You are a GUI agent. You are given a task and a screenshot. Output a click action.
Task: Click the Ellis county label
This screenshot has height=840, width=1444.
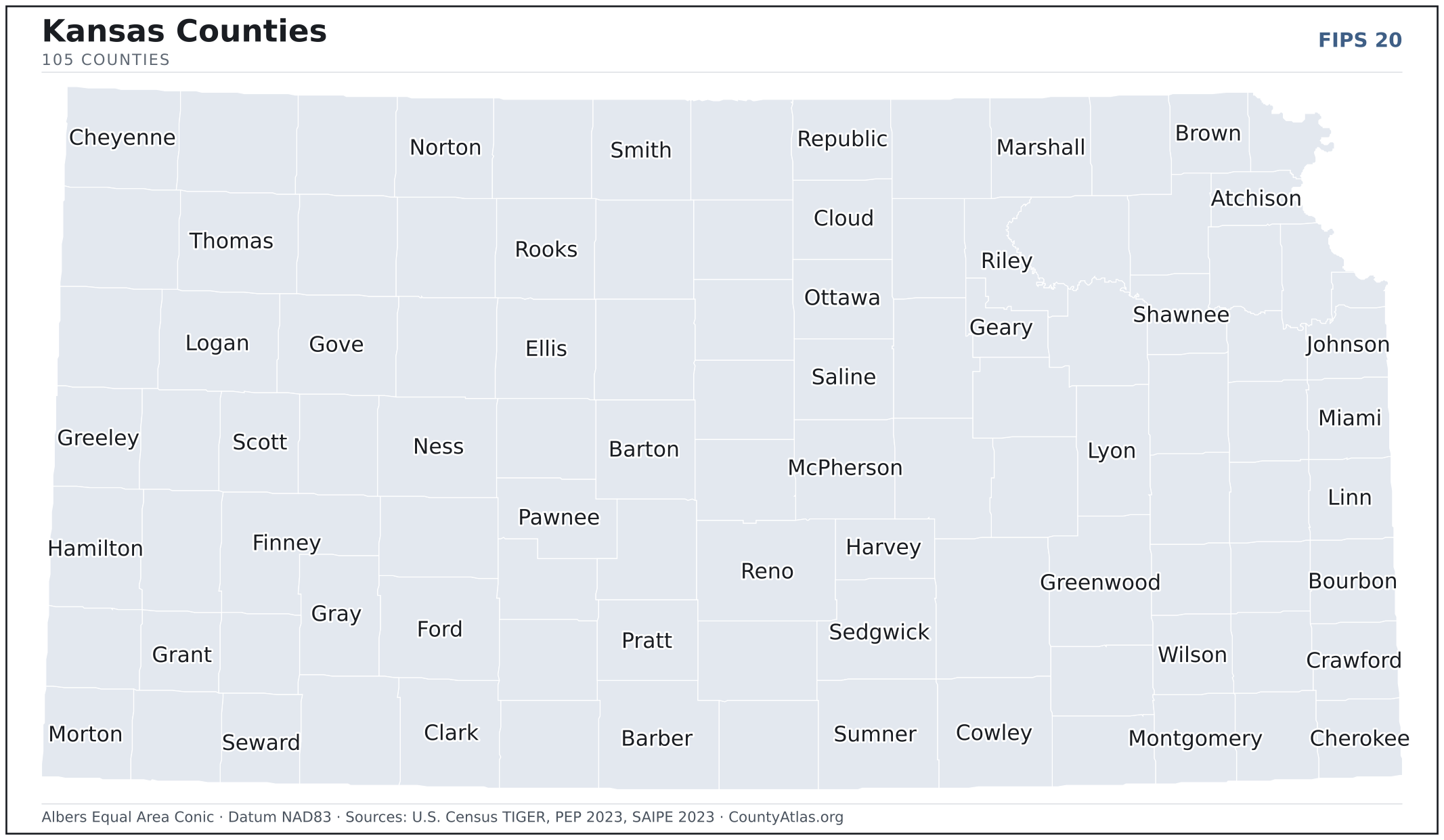point(546,349)
